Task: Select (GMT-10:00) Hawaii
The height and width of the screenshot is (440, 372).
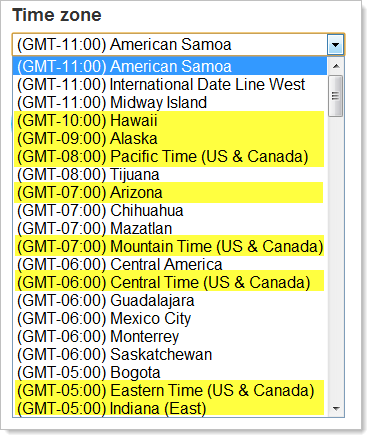Action: (x=170, y=120)
